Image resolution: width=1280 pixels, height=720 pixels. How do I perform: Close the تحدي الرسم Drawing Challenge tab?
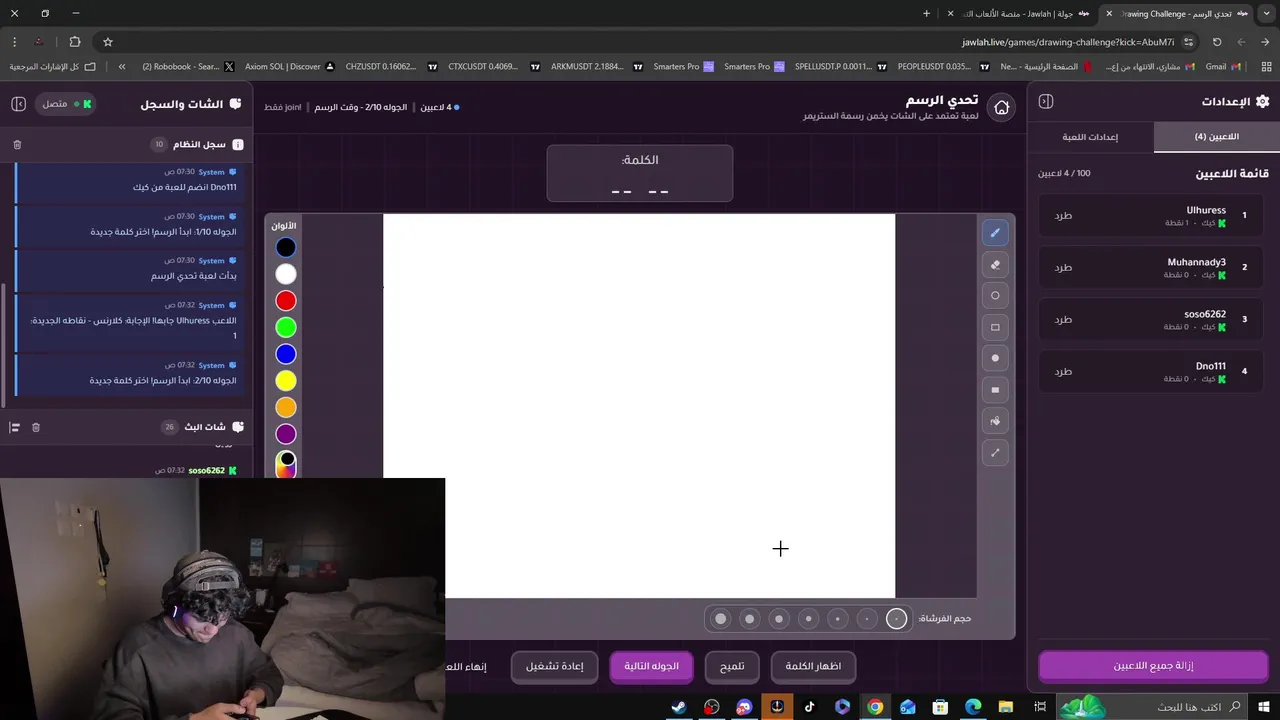pos(1108,14)
